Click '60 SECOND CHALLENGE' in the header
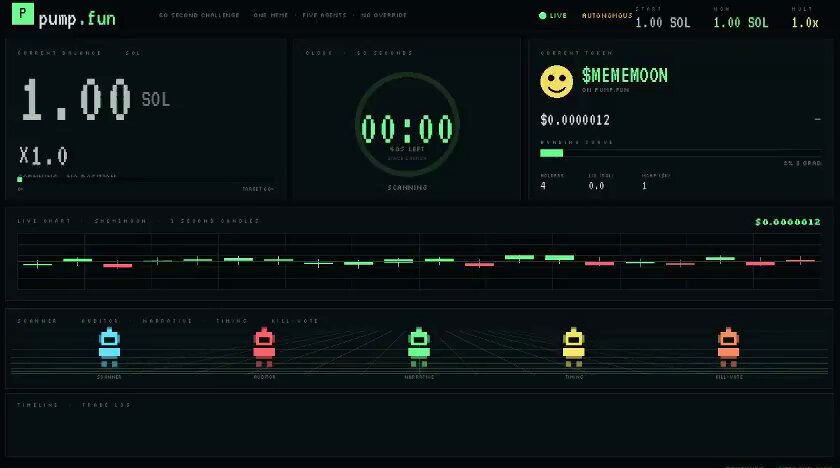The width and height of the screenshot is (840, 468). [x=199, y=15]
